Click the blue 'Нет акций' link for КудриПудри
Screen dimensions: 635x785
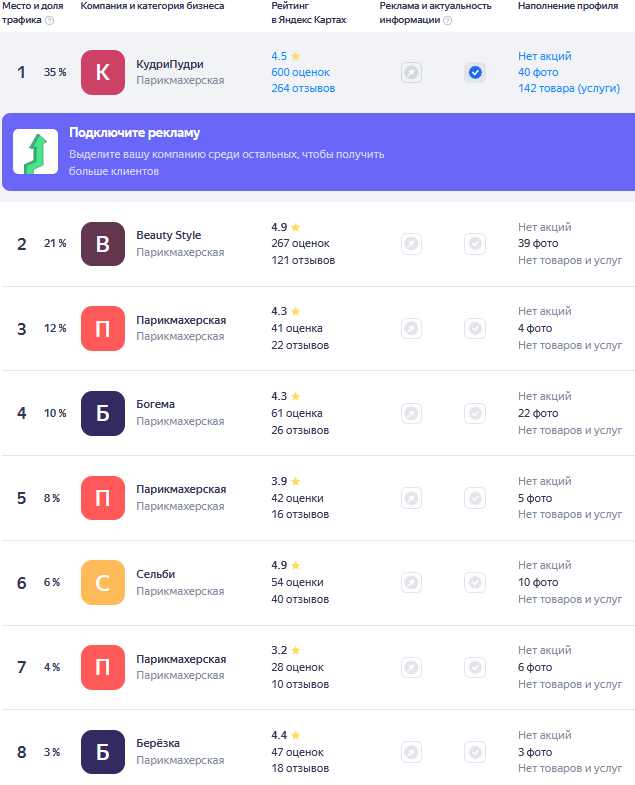point(544,56)
